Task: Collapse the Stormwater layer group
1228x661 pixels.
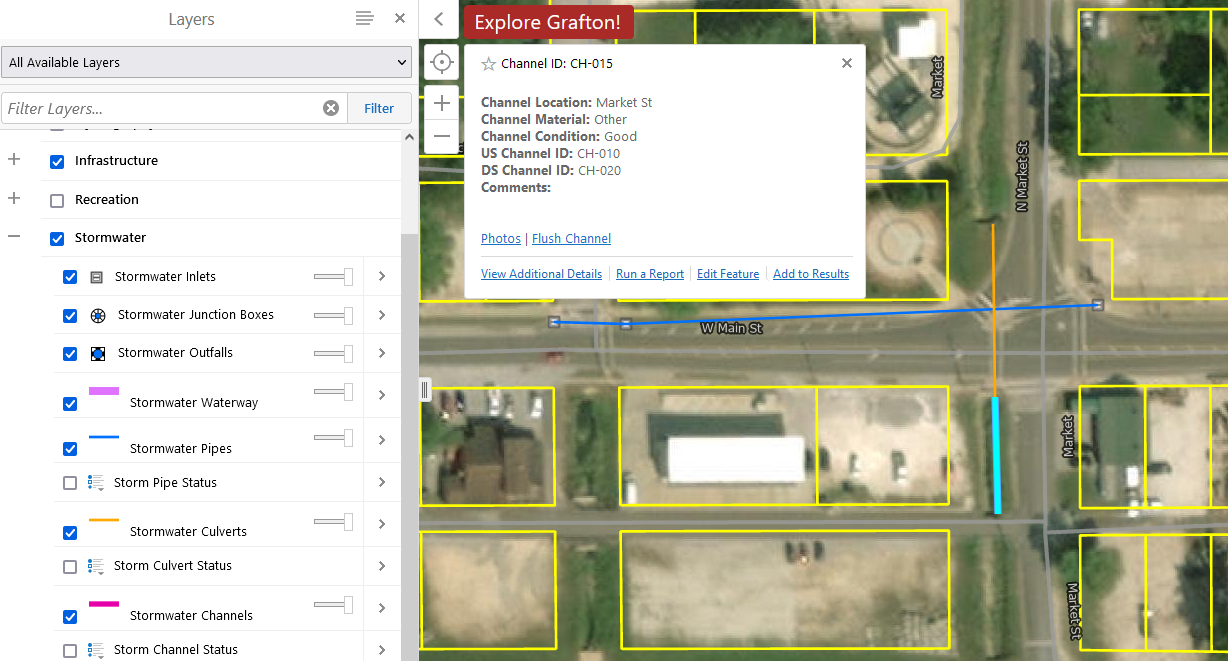Action: point(14,237)
